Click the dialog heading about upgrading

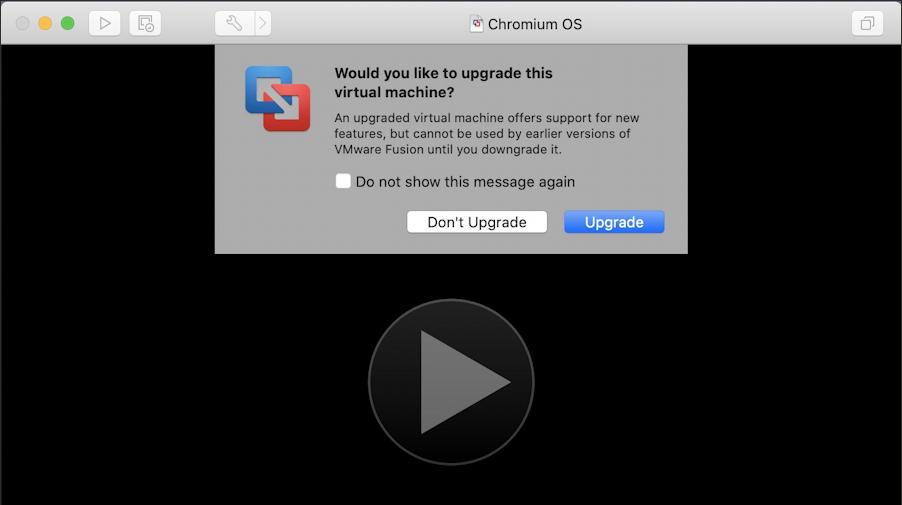point(444,82)
